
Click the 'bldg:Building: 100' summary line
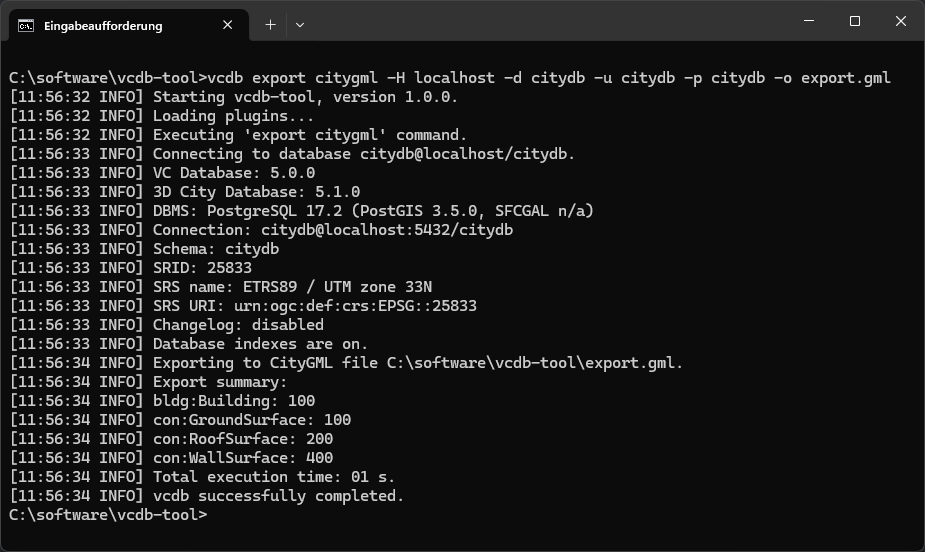[234, 401]
